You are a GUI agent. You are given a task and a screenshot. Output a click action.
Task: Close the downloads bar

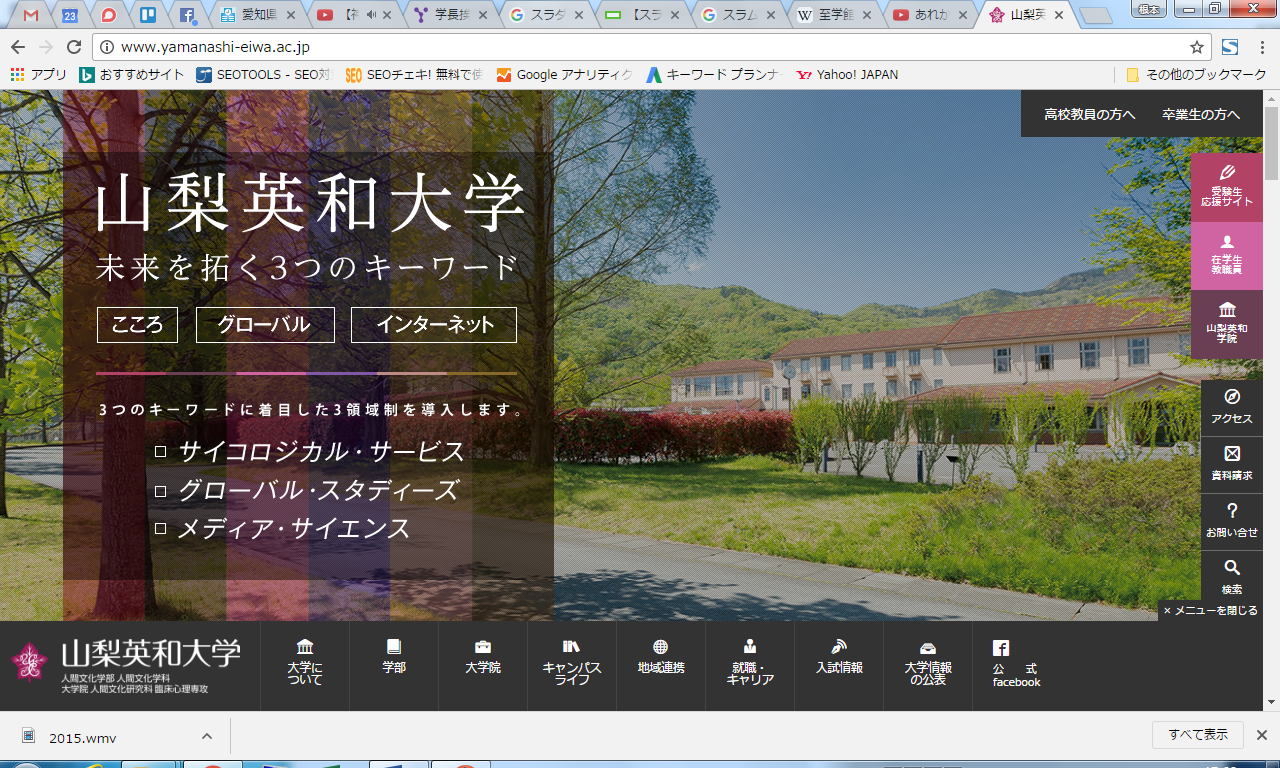[1261, 736]
